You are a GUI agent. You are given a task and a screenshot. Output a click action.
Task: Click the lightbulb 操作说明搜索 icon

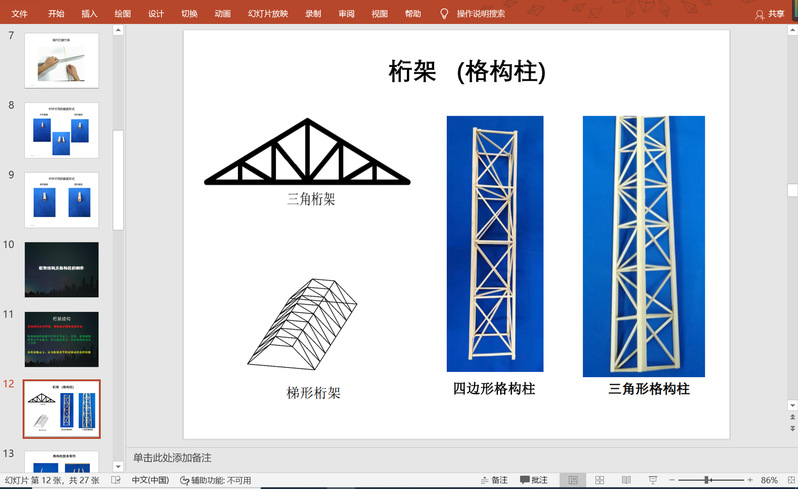pos(444,14)
